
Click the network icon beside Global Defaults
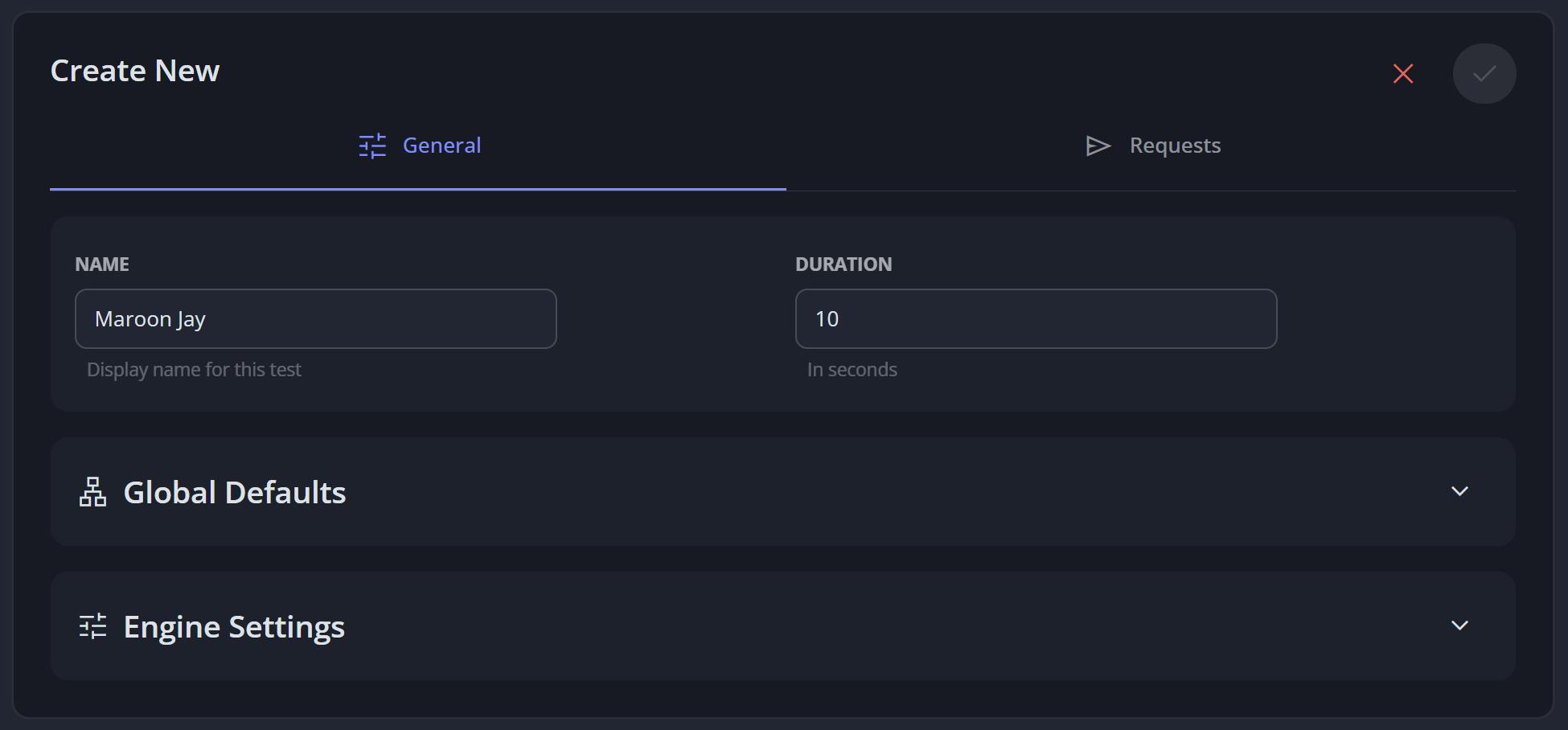pos(92,492)
